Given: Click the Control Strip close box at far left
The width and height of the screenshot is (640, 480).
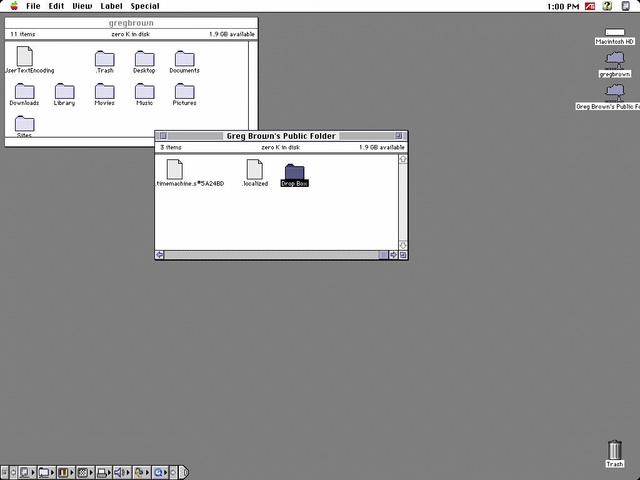Looking at the screenshot, I should coord(4,473).
